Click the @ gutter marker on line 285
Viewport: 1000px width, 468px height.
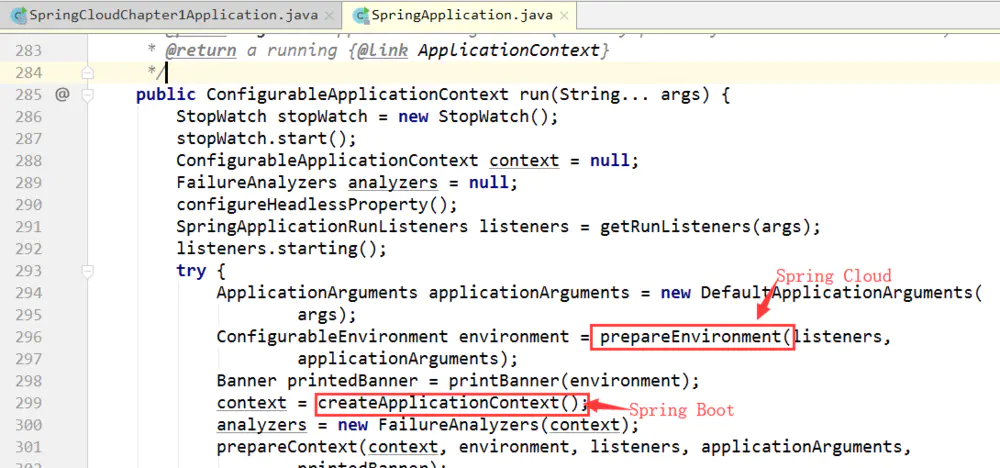click(62, 95)
